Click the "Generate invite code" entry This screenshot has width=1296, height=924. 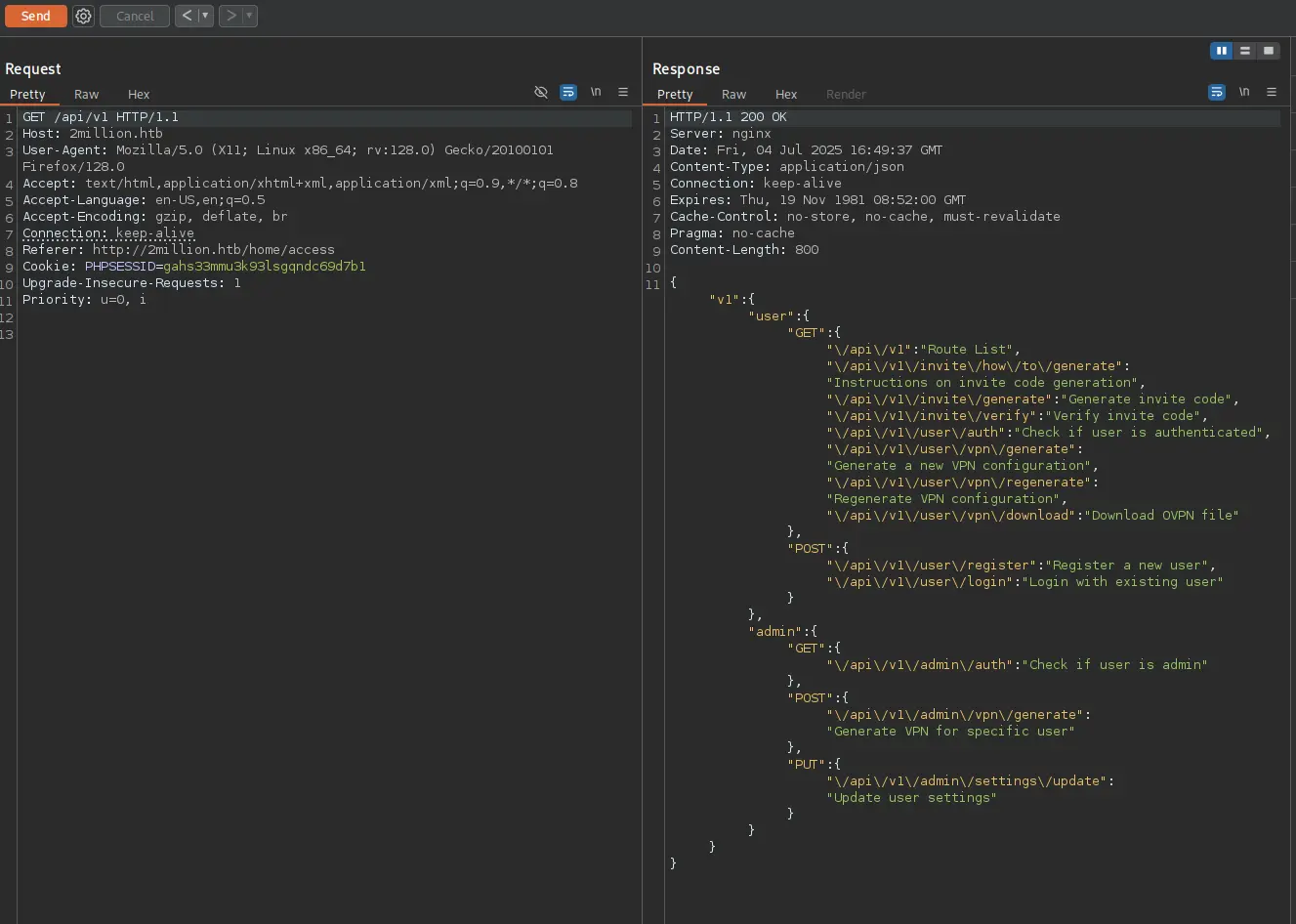point(1147,399)
